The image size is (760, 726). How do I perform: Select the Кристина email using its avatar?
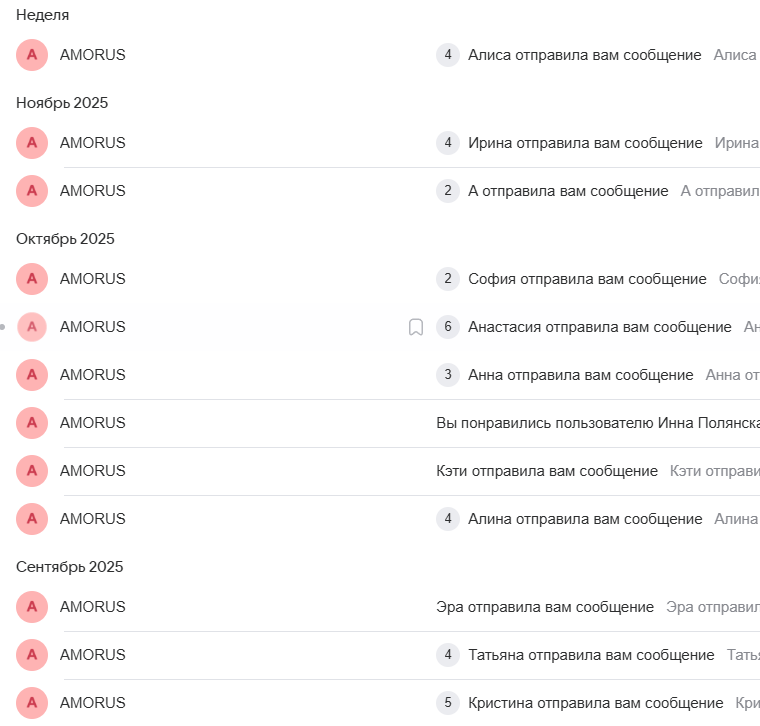tap(32, 703)
